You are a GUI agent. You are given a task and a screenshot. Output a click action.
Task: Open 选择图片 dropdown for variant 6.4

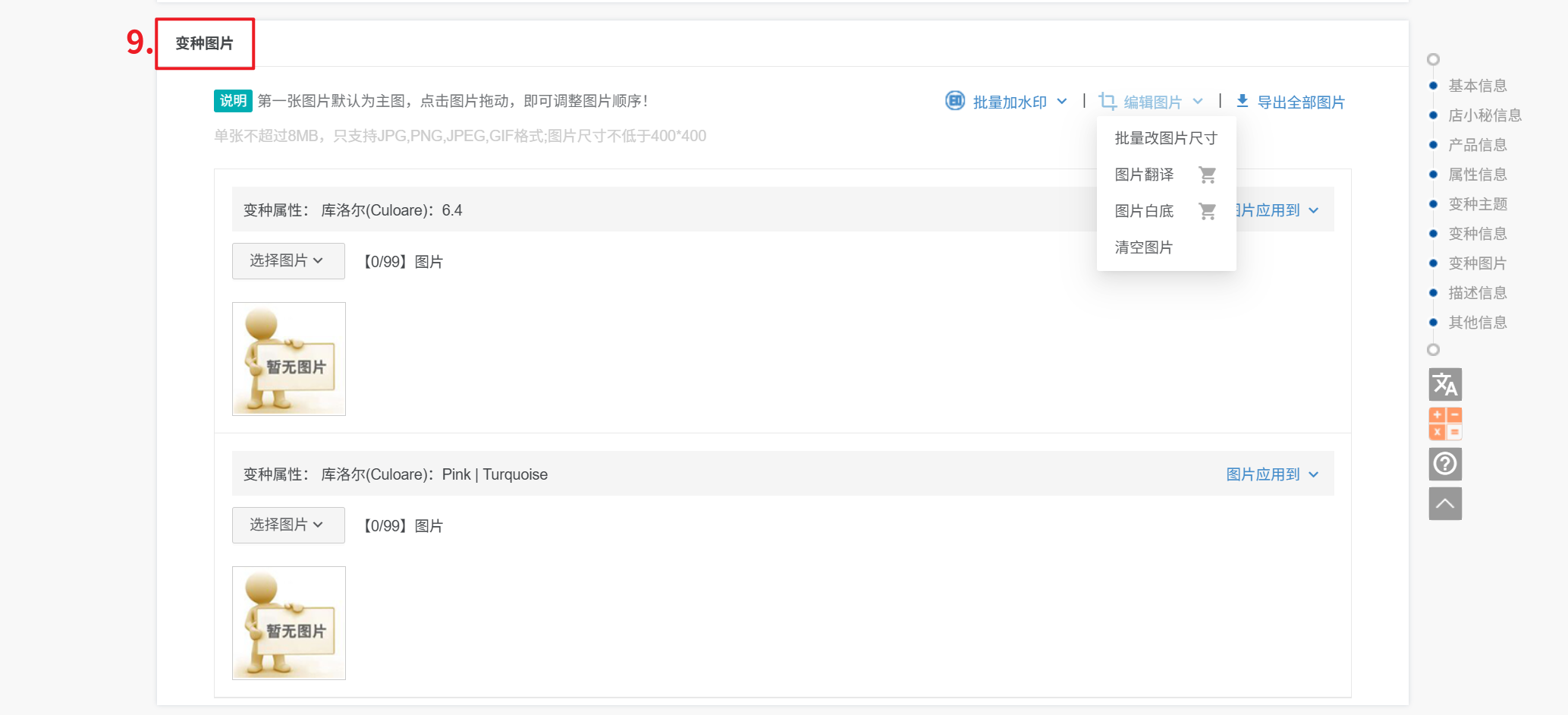(288, 261)
